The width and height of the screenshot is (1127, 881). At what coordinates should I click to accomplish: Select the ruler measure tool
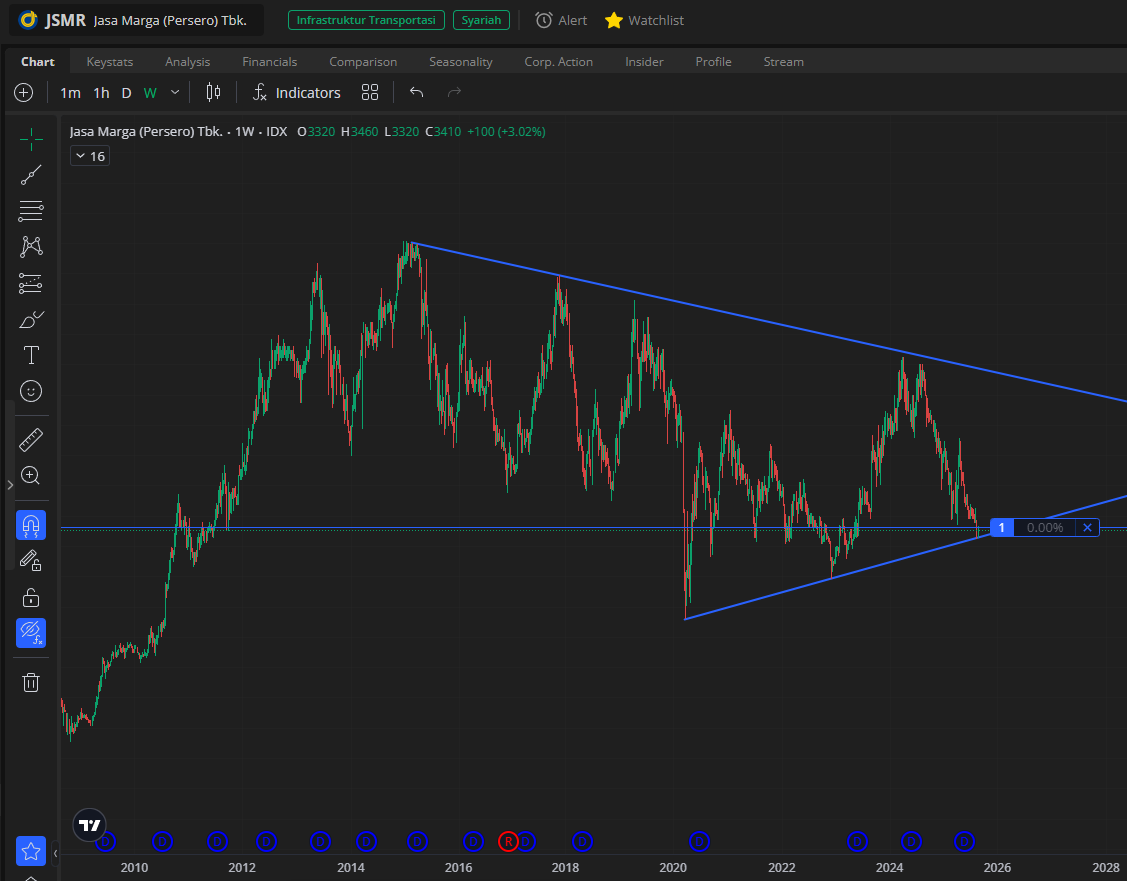coord(31,439)
